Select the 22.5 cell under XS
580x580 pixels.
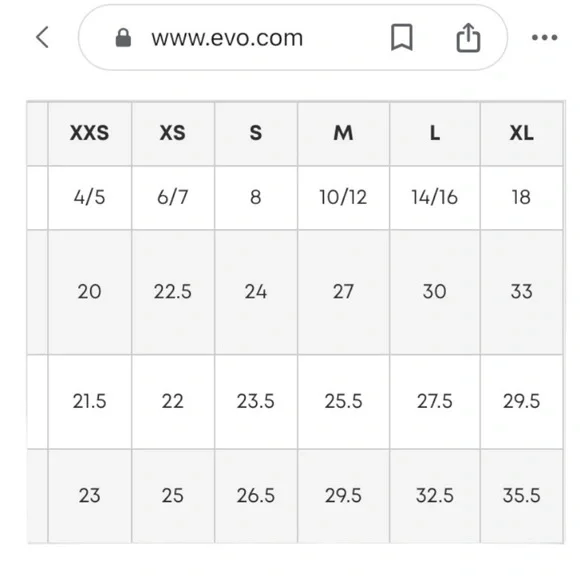click(173, 292)
